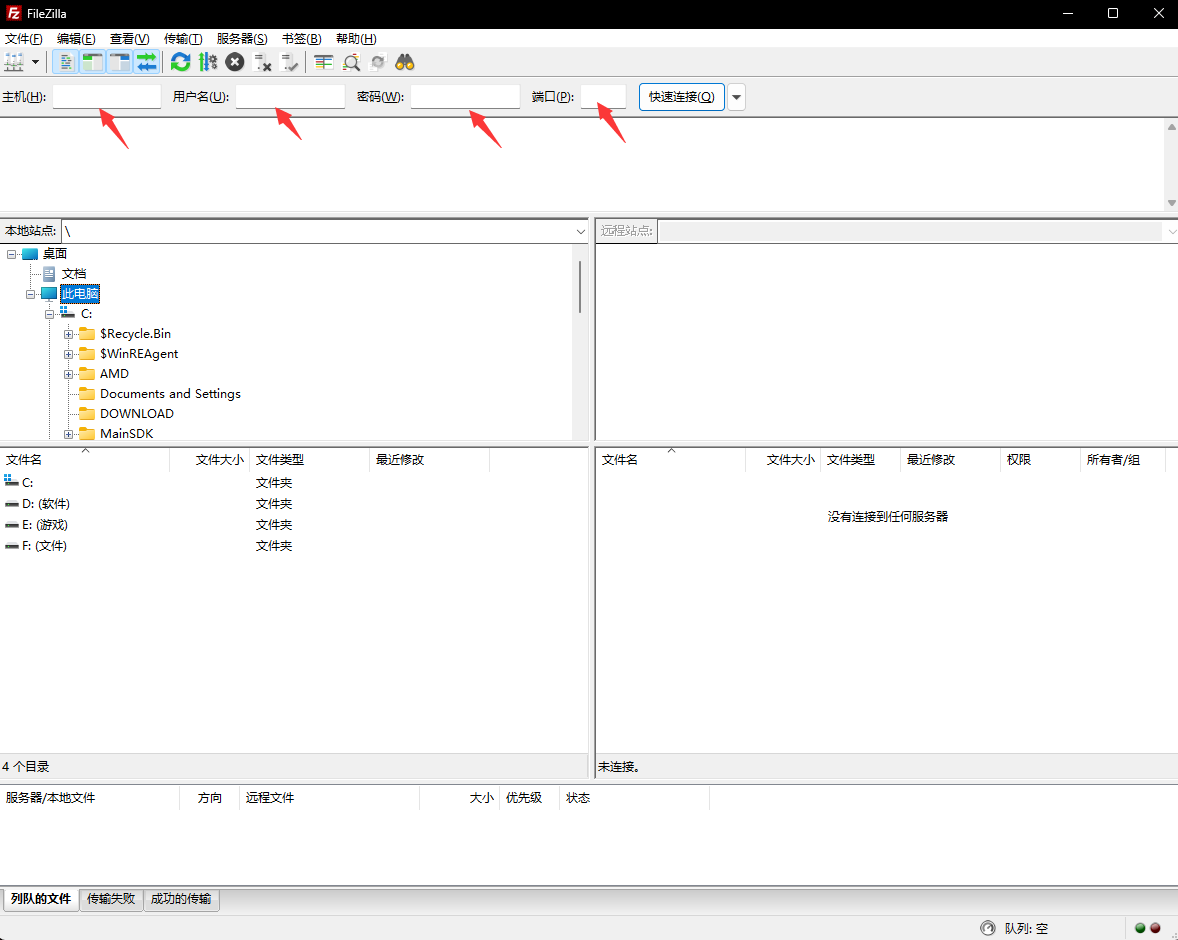Viewport: 1178px width, 940px height.
Task: Open the 帮助(H) menu
Action: (x=356, y=38)
